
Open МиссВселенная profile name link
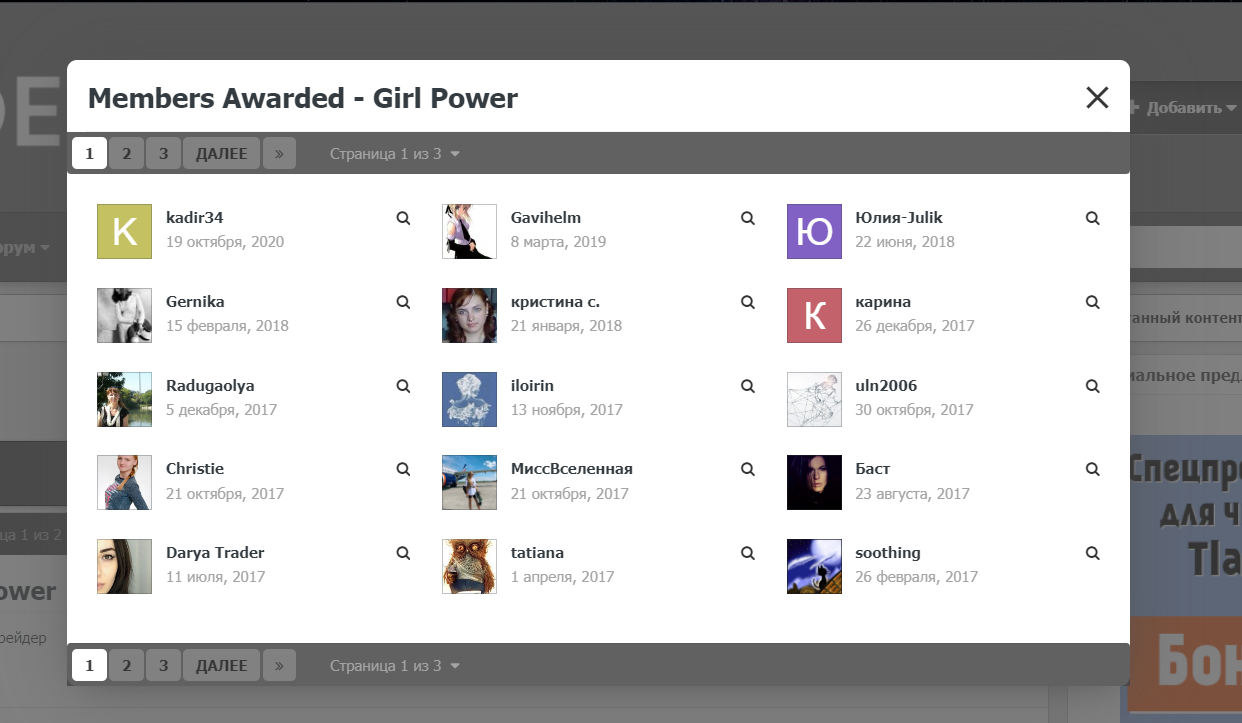572,469
